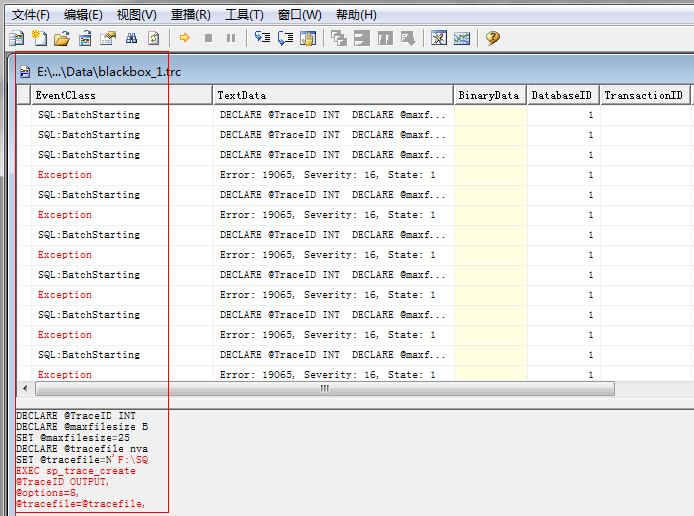694x516 pixels.
Task: Click the Clear Trace Window icon
Action: pos(154,38)
